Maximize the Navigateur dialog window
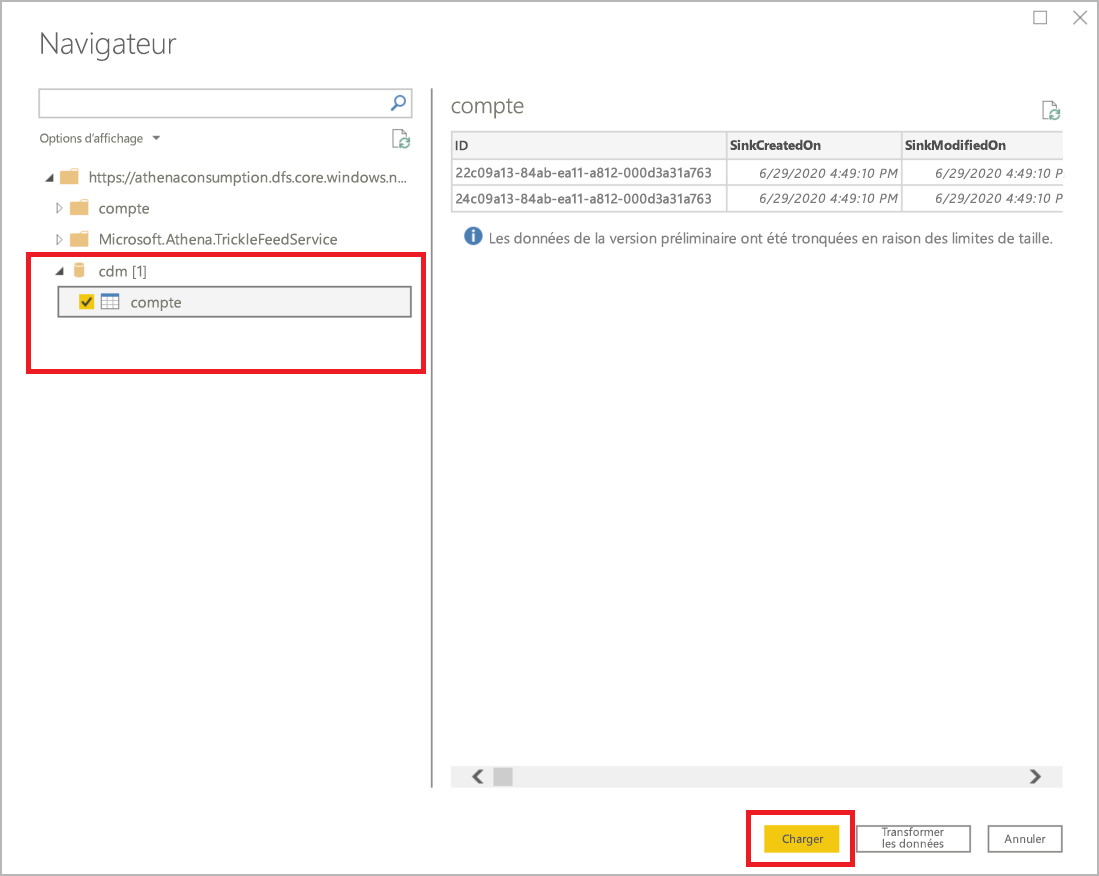Viewport: 1099px width, 876px height. pos(1040,18)
